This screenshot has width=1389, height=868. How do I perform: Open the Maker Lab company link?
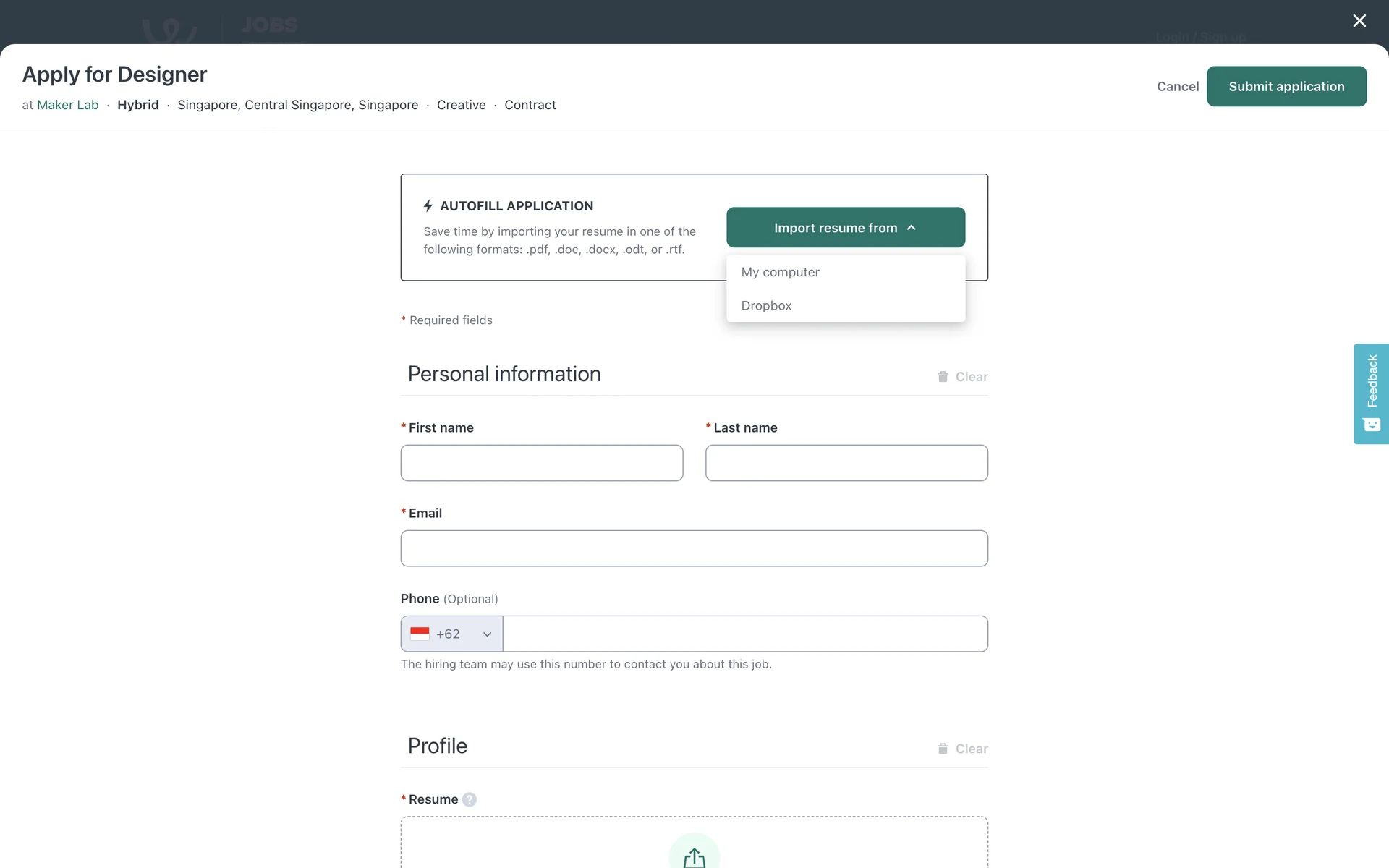click(x=67, y=105)
